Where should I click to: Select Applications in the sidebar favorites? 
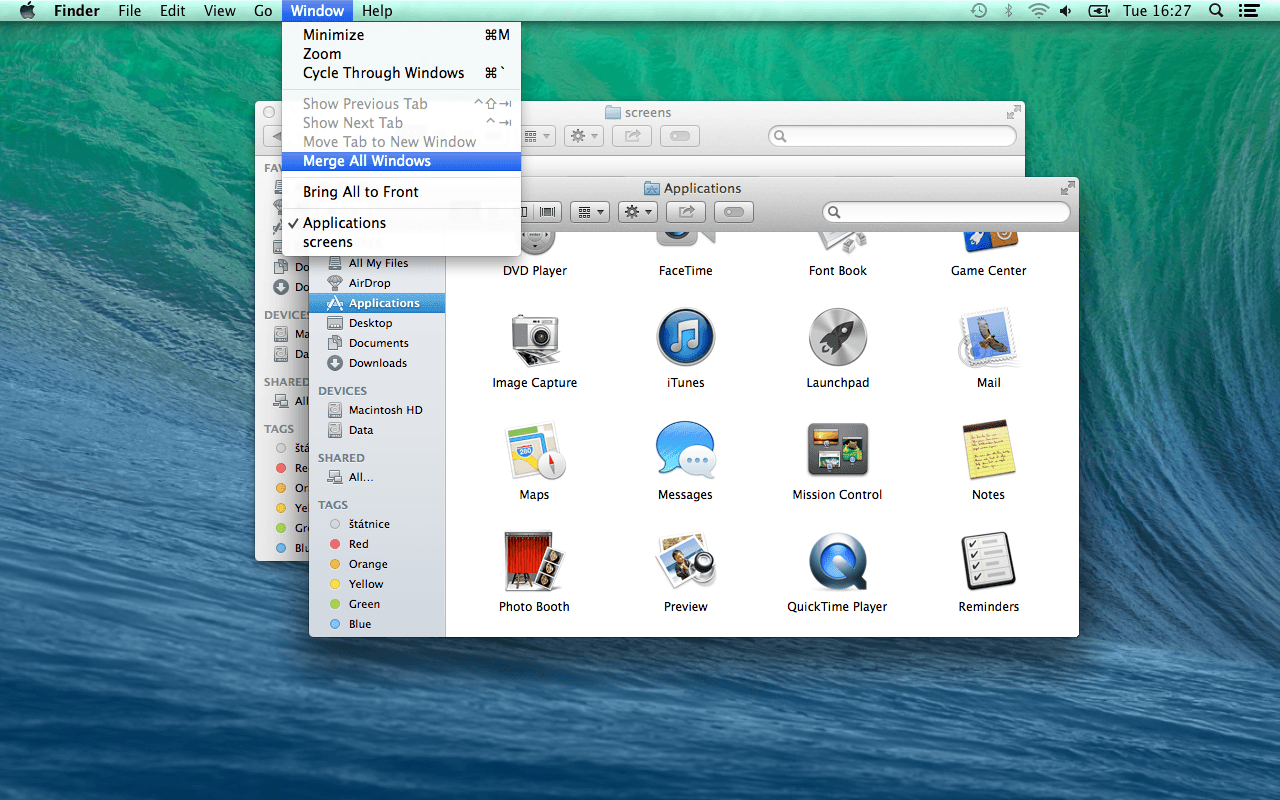[x=377, y=303]
